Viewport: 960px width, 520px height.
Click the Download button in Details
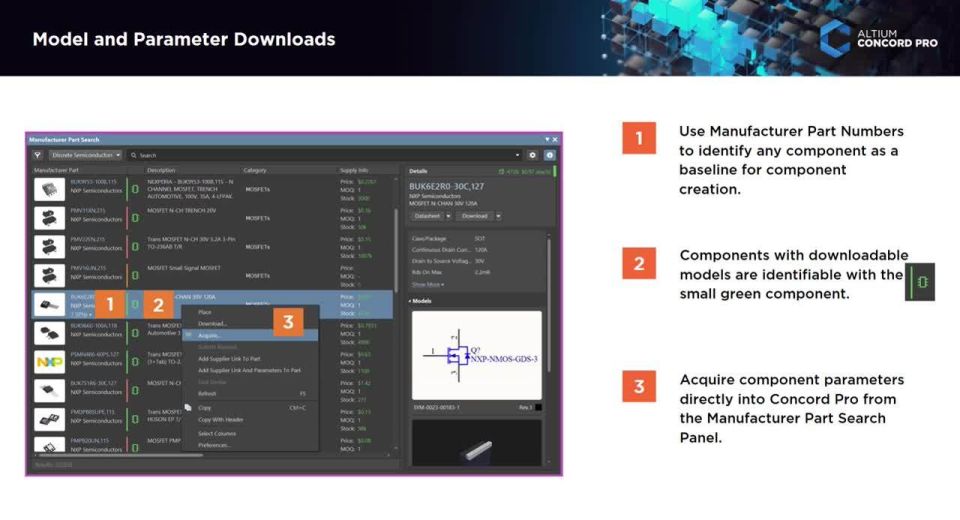[x=475, y=216]
